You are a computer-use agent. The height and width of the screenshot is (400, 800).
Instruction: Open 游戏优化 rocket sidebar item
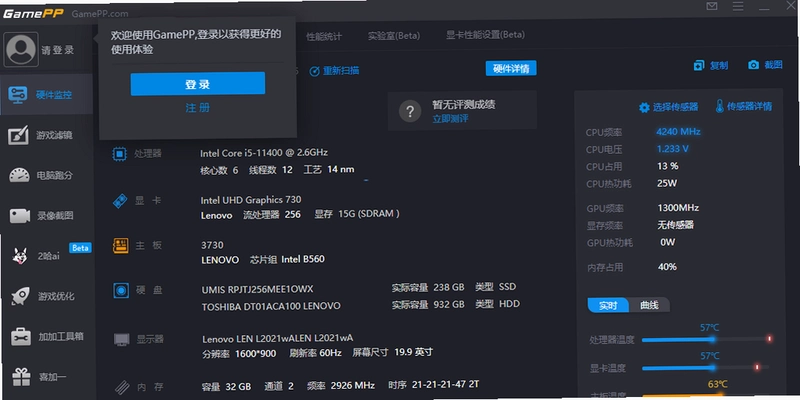[48, 296]
